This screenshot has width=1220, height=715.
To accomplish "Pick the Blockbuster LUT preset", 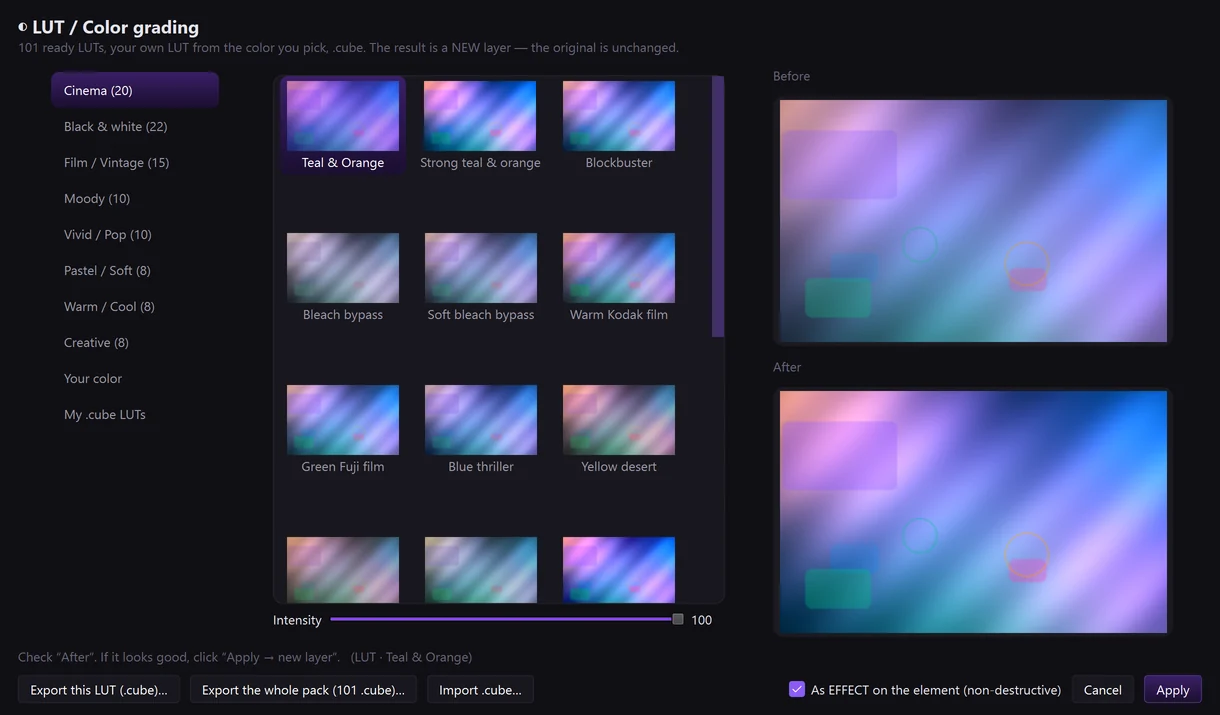I will (619, 126).
